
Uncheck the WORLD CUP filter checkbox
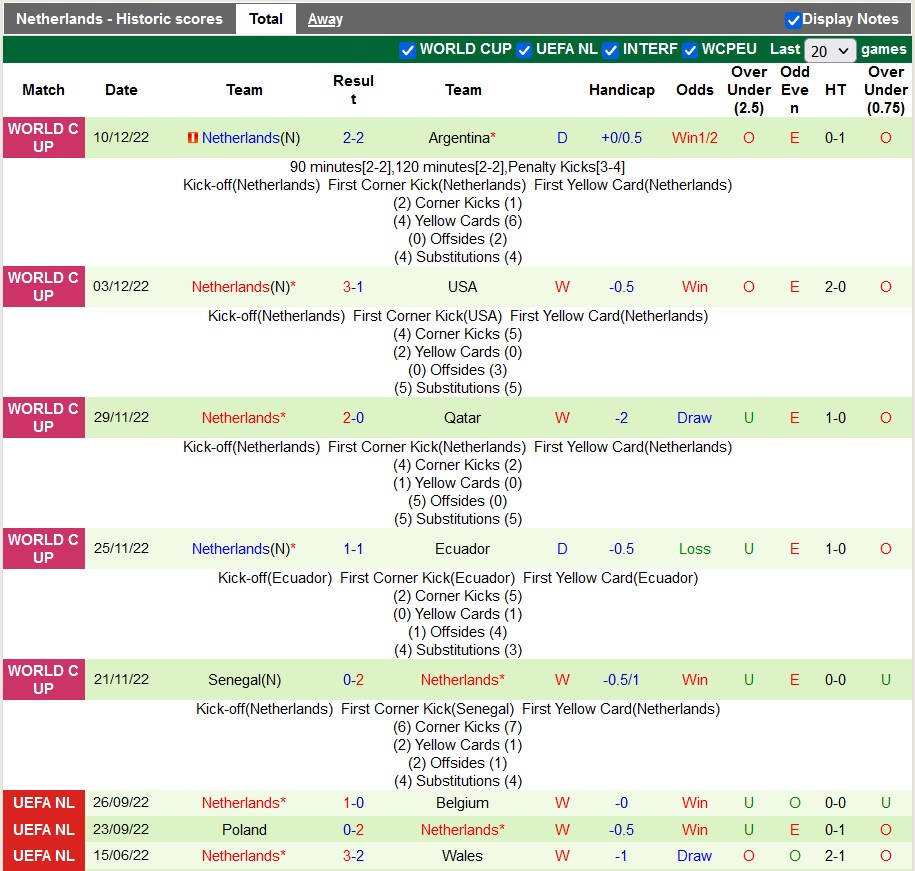point(407,50)
